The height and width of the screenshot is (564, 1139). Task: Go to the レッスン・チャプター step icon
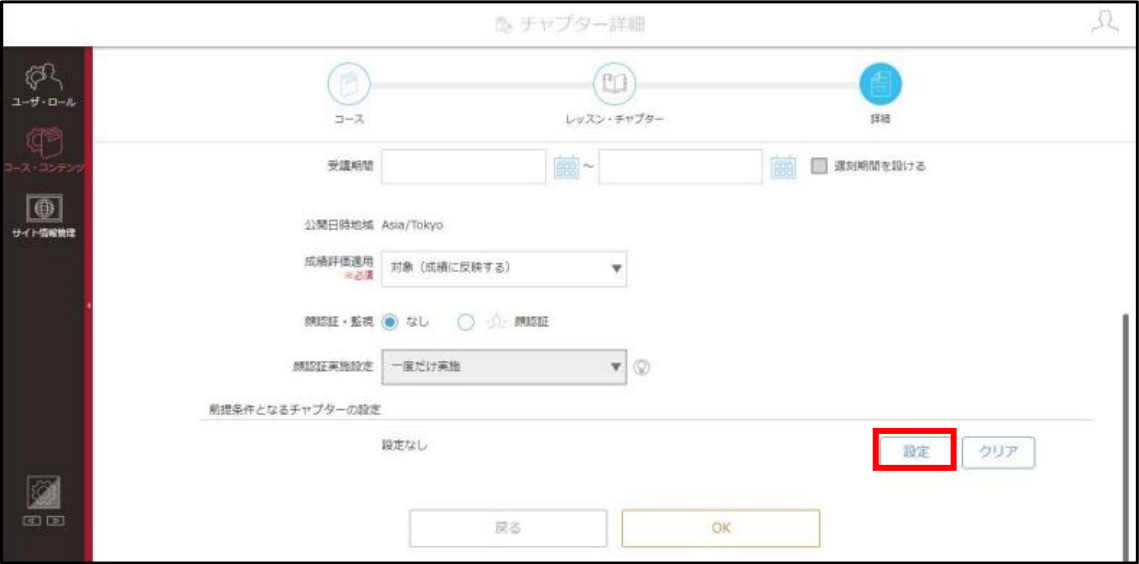(x=615, y=84)
